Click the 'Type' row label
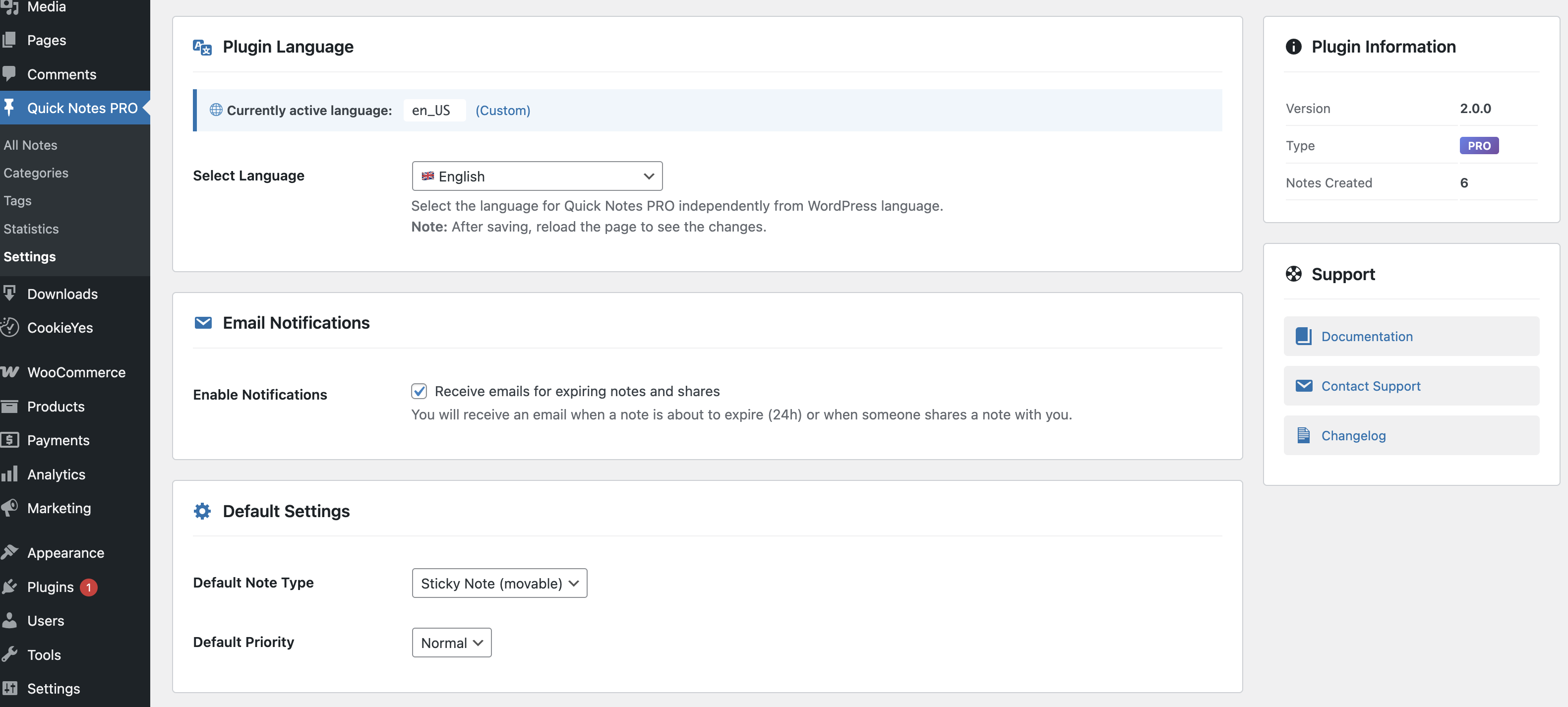 point(1300,145)
